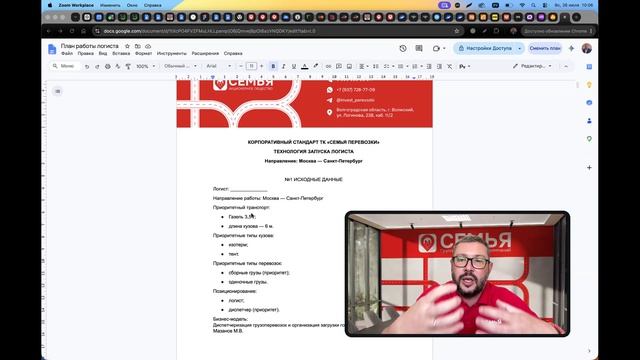This screenshot has height=360, width=640.
Task: Increase the font size with plus
Action: pyautogui.click(x=262, y=66)
